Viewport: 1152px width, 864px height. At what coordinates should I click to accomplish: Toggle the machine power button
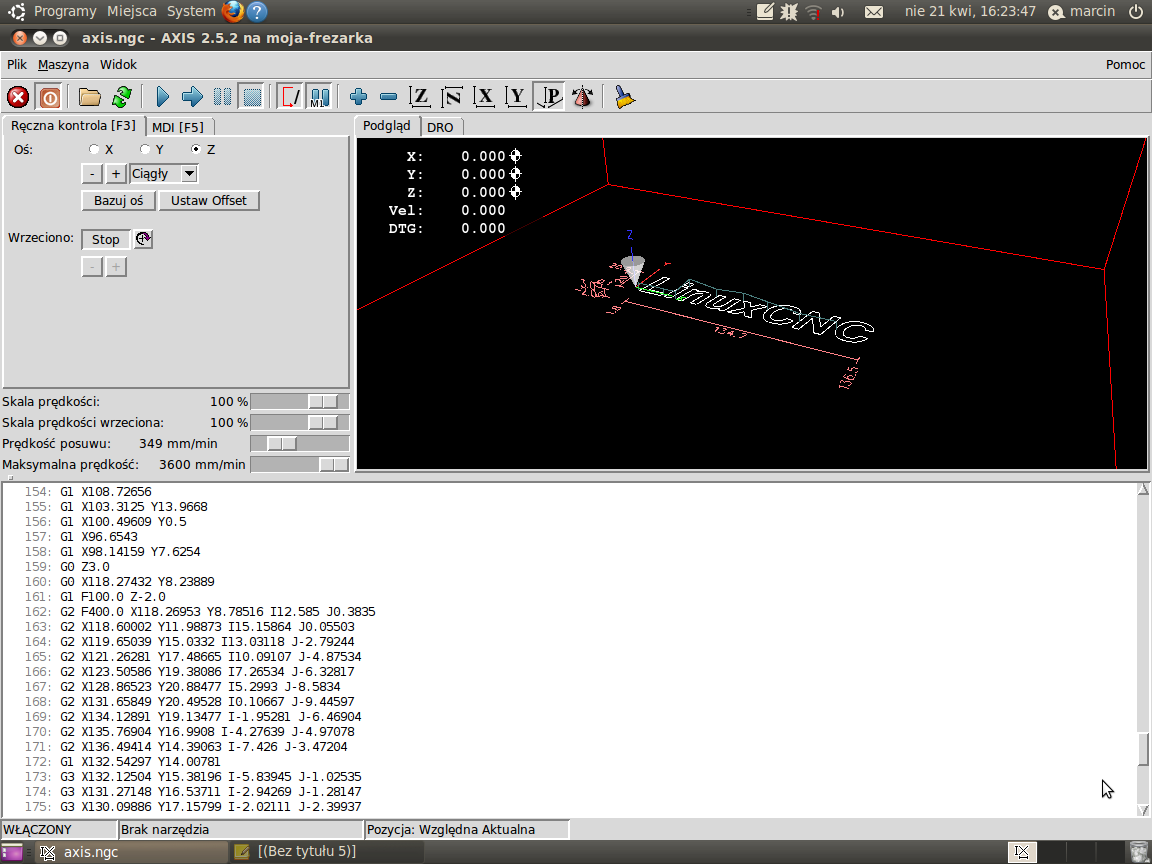click(49, 97)
